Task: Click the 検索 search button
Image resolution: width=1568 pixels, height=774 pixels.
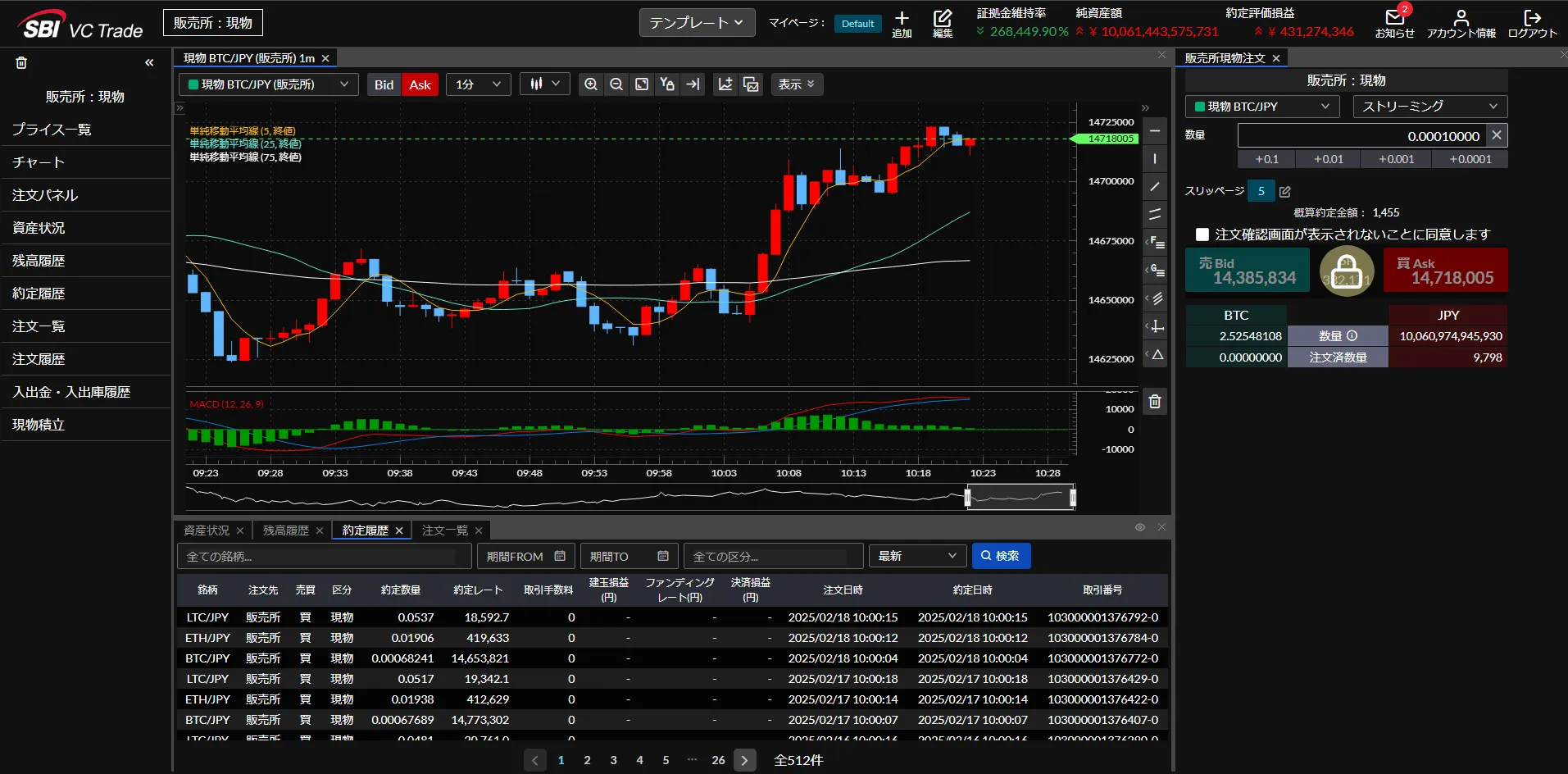Action: 1001,556
